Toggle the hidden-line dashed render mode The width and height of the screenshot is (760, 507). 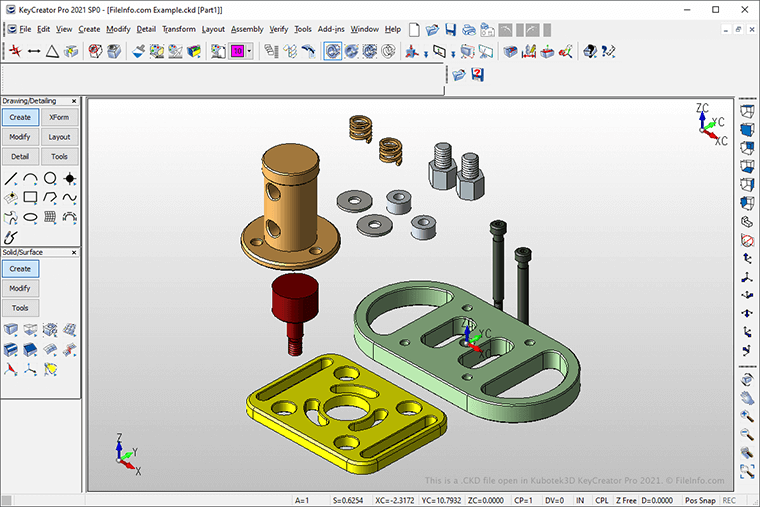coord(370,51)
